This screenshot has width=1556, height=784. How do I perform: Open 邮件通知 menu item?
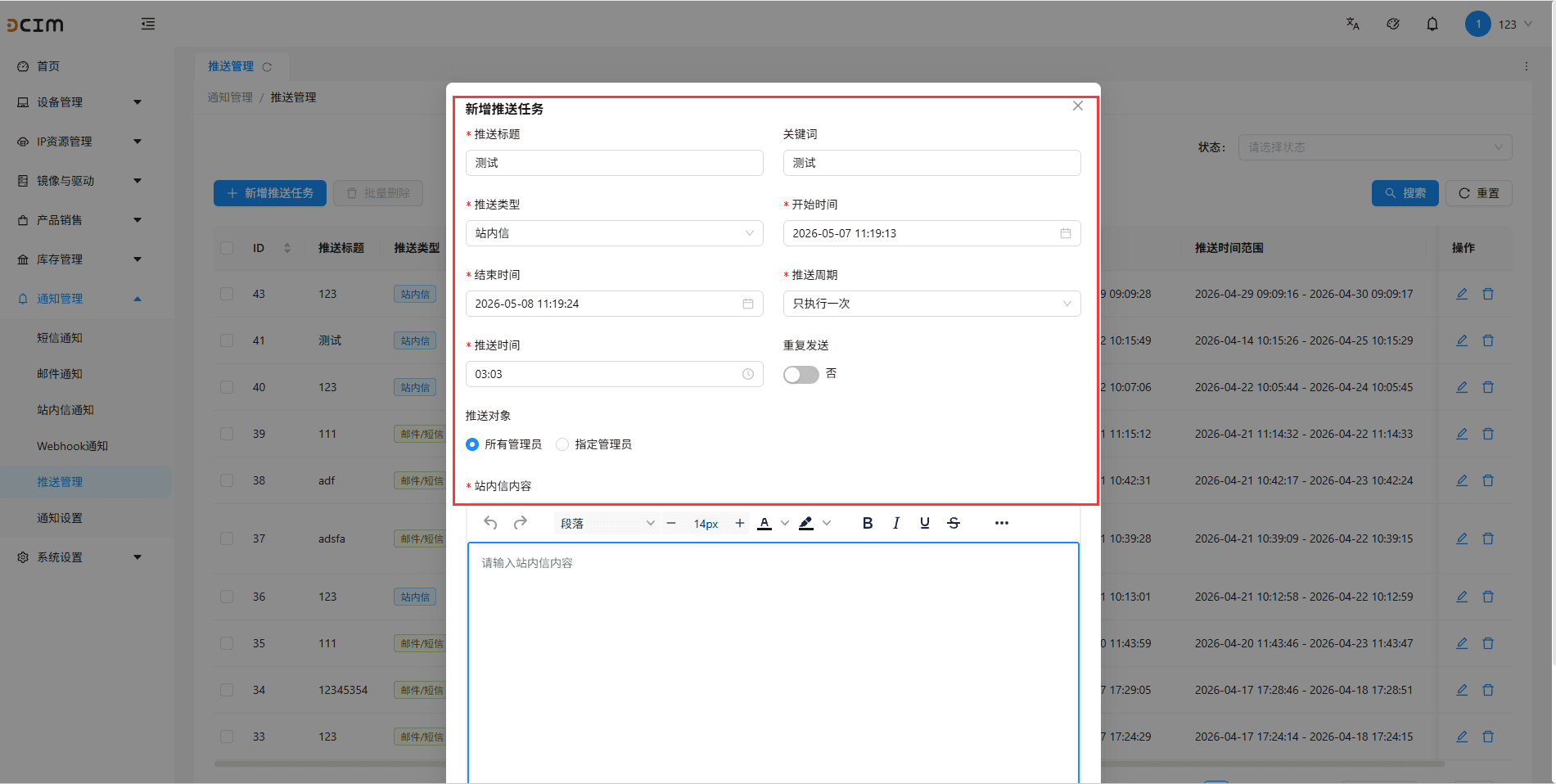(60, 374)
